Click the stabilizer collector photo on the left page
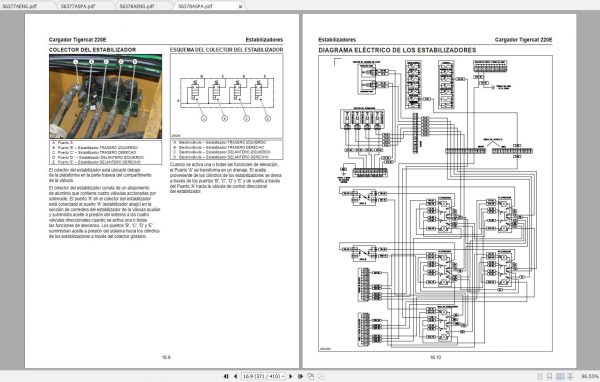The height and width of the screenshot is (382, 600). pyautogui.click(x=105, y=96)
